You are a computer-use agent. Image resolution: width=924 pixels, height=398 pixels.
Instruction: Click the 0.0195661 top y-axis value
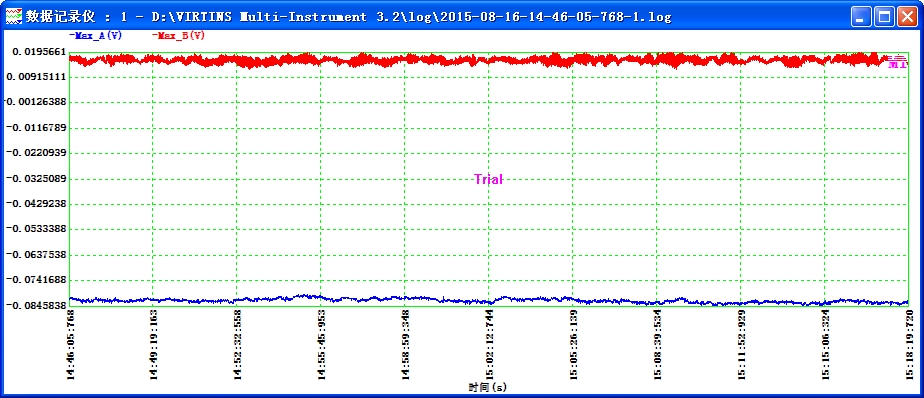coord(39,52)
